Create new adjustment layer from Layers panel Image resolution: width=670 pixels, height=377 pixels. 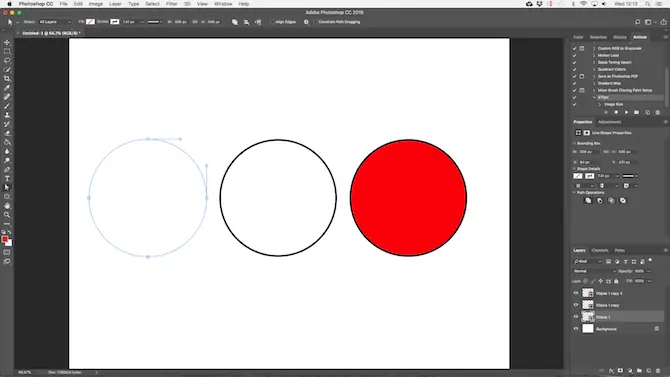(x=630, y=371)
